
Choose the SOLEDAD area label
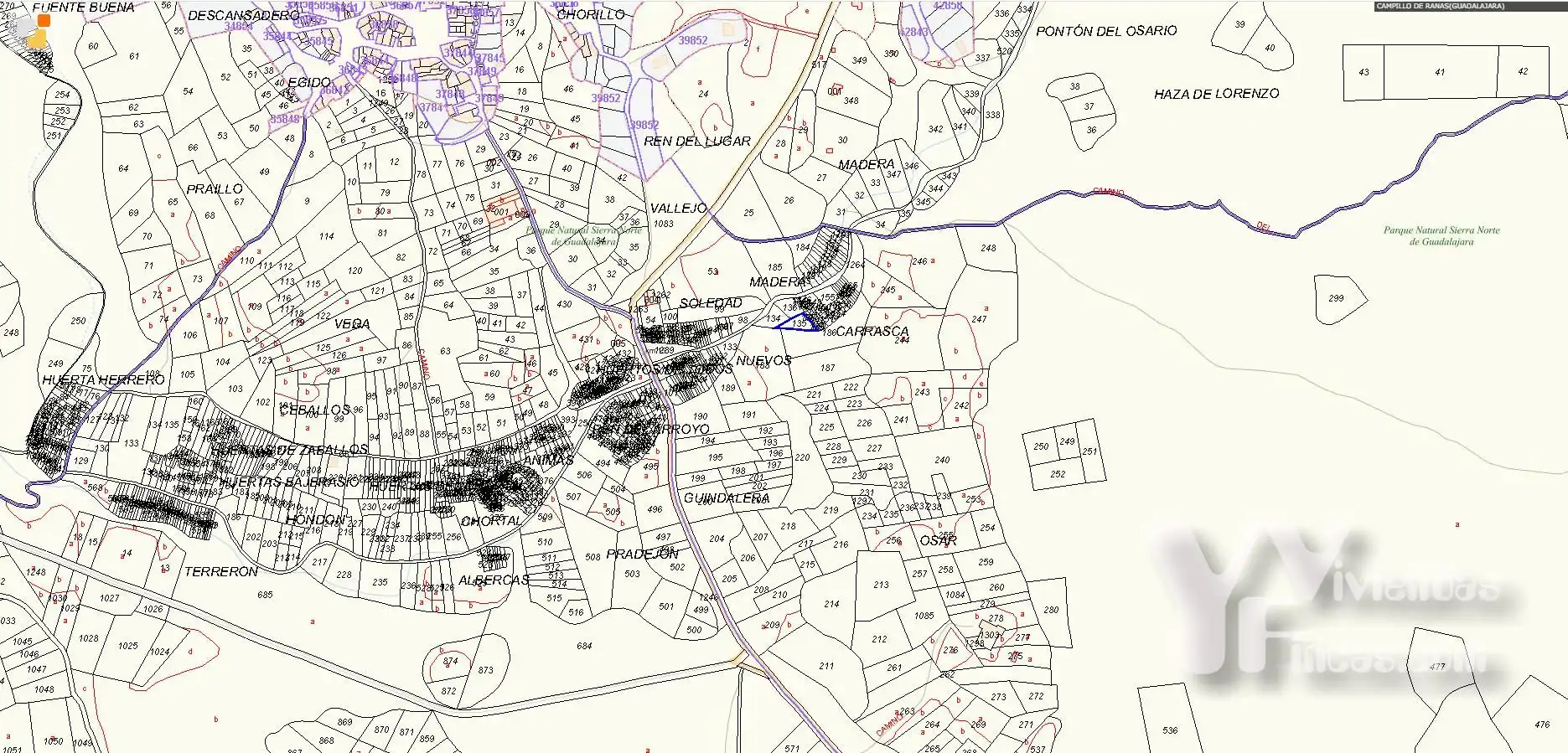(711, 303)
